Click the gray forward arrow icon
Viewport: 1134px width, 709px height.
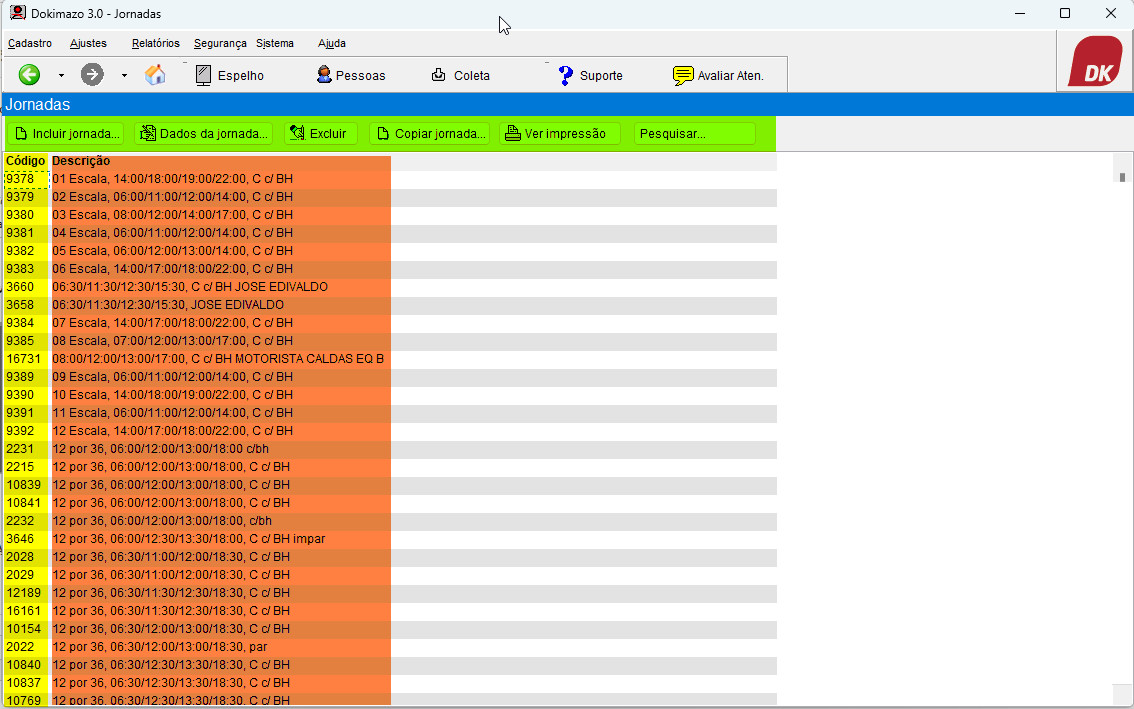coord(92,75)
